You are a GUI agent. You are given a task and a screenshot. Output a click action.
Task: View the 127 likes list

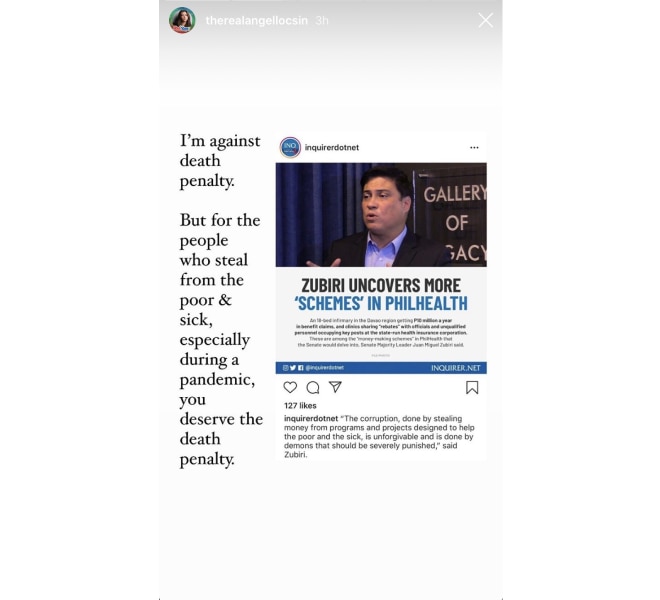tap(300, 405)
